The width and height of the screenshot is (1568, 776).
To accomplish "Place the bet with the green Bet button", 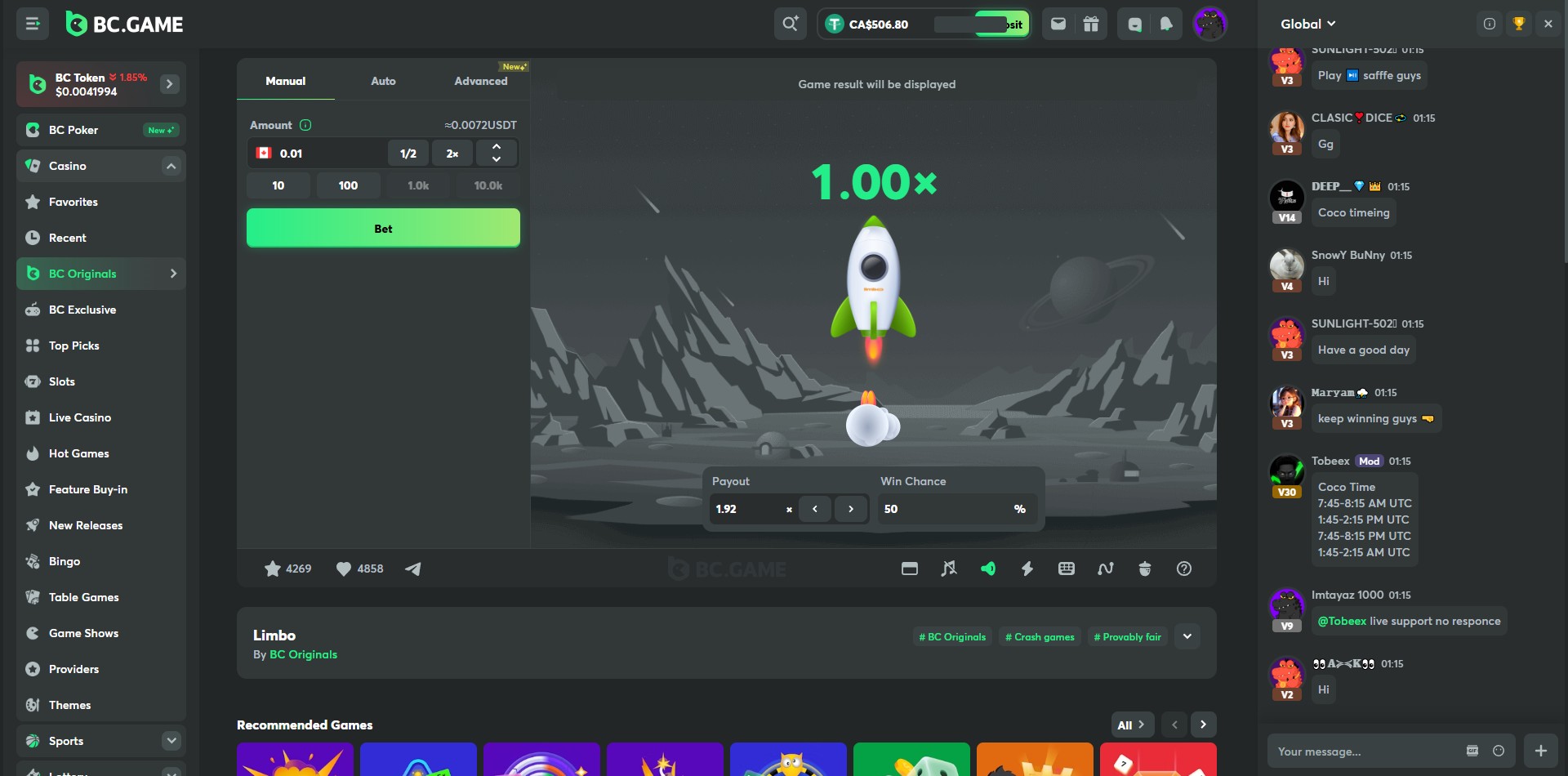I will [x=383, y=228].
